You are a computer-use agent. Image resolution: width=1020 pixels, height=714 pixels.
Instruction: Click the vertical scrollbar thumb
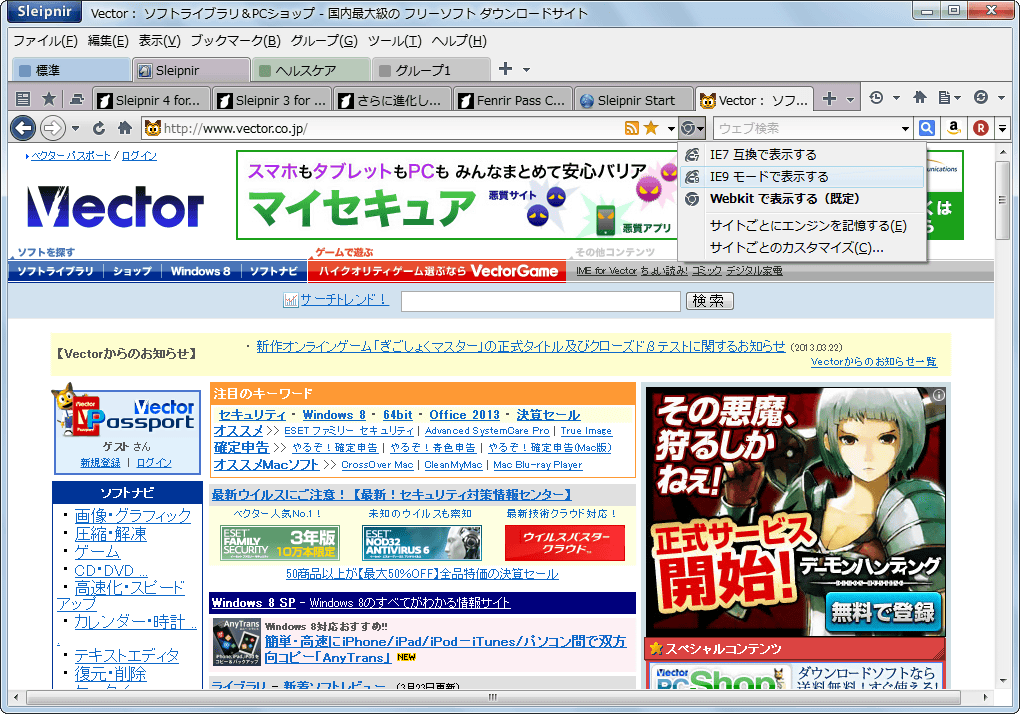click(1002, 200)
